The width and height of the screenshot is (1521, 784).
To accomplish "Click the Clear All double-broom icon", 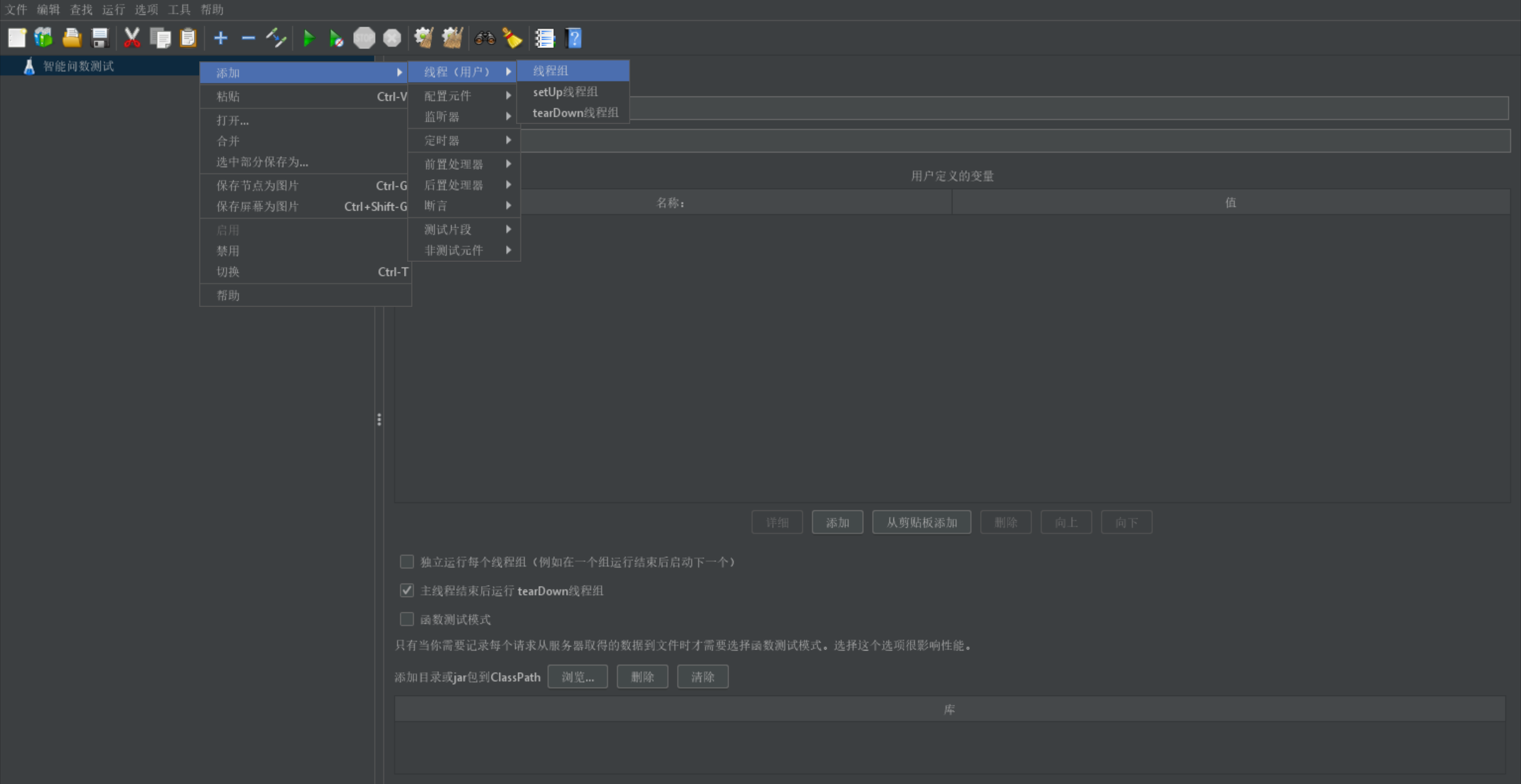I will 452,38.
